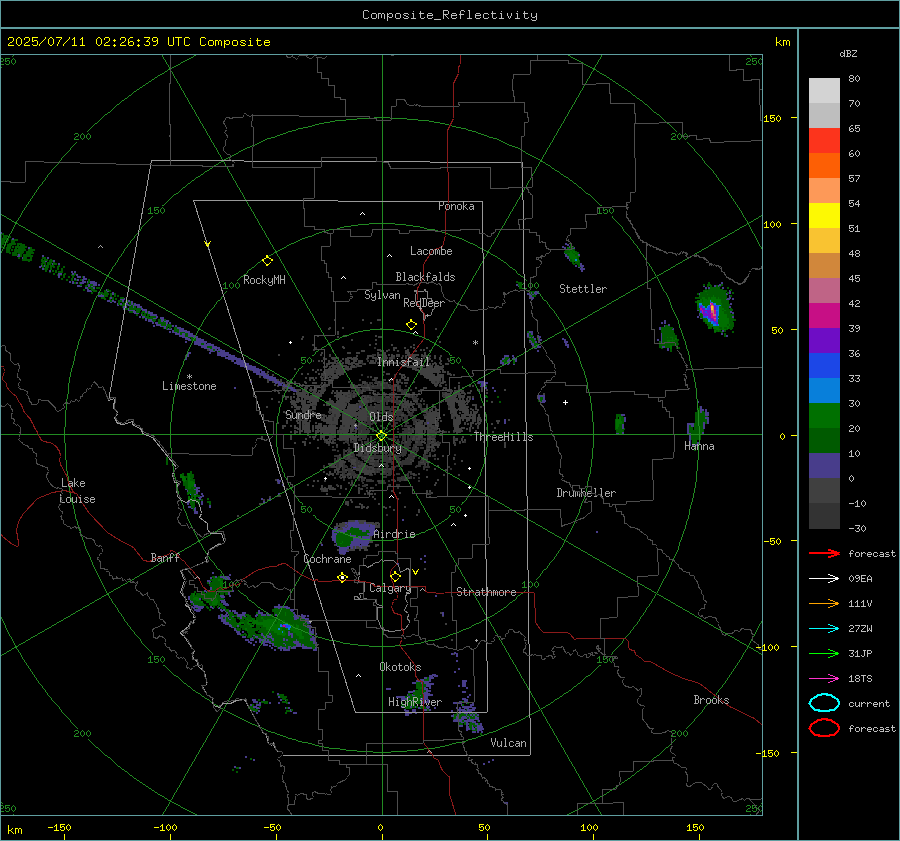
Task: Click the Vulcan label
Action: [509, 743]
